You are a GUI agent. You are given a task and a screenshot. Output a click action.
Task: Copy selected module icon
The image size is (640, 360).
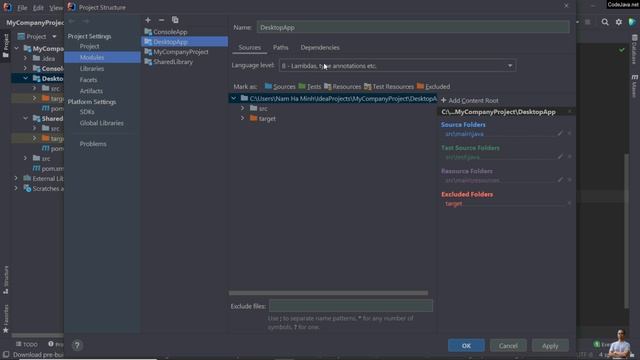[175, 20]
